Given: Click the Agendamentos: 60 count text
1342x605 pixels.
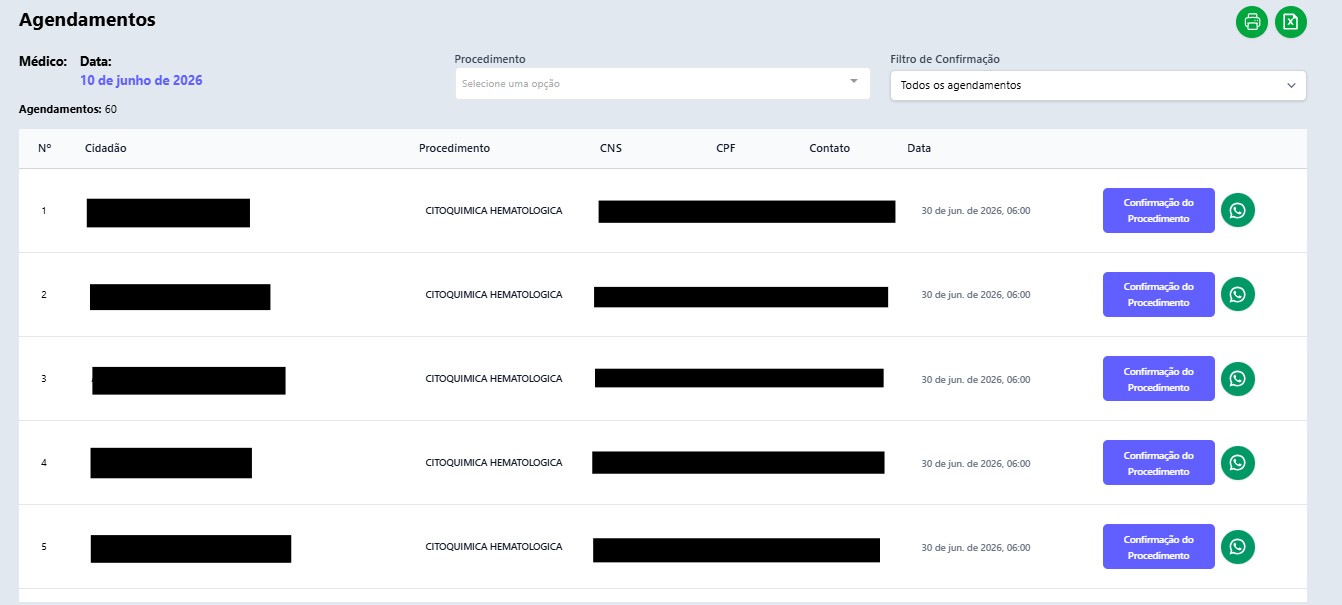Looking at the screenshot, I should [x=68, y=108].
